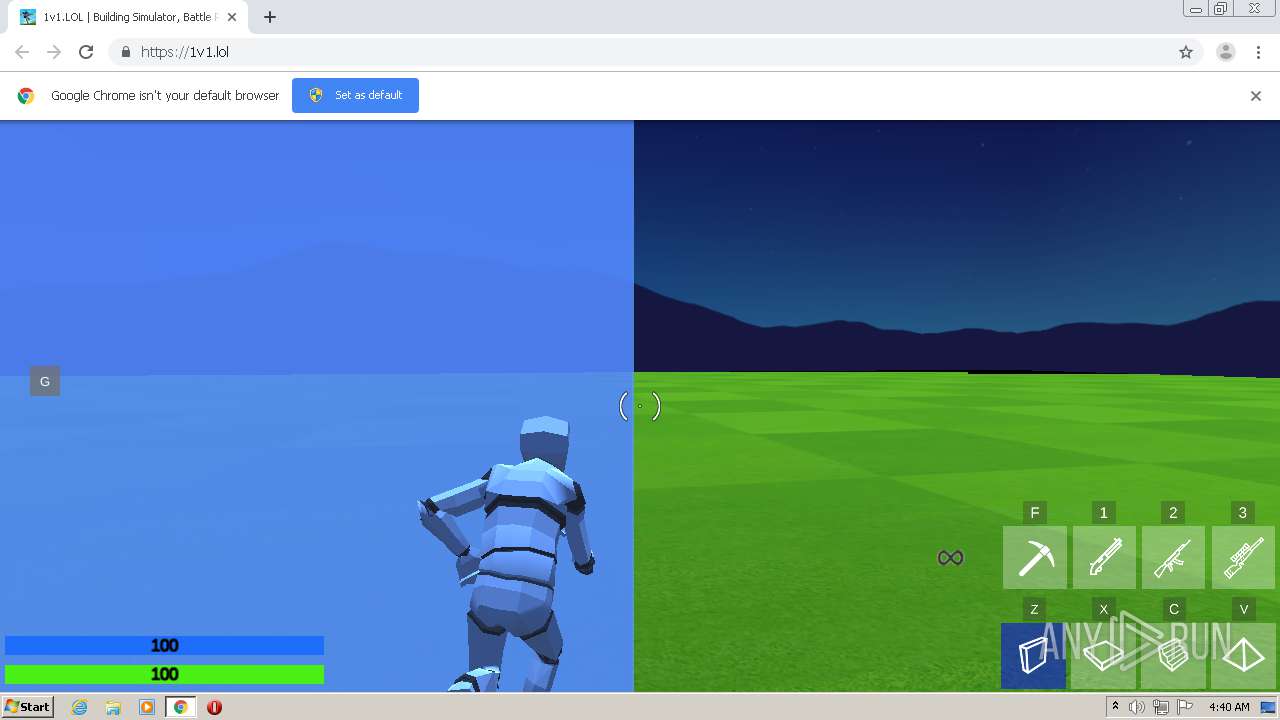Click the G key hint button

pos(45,381)
